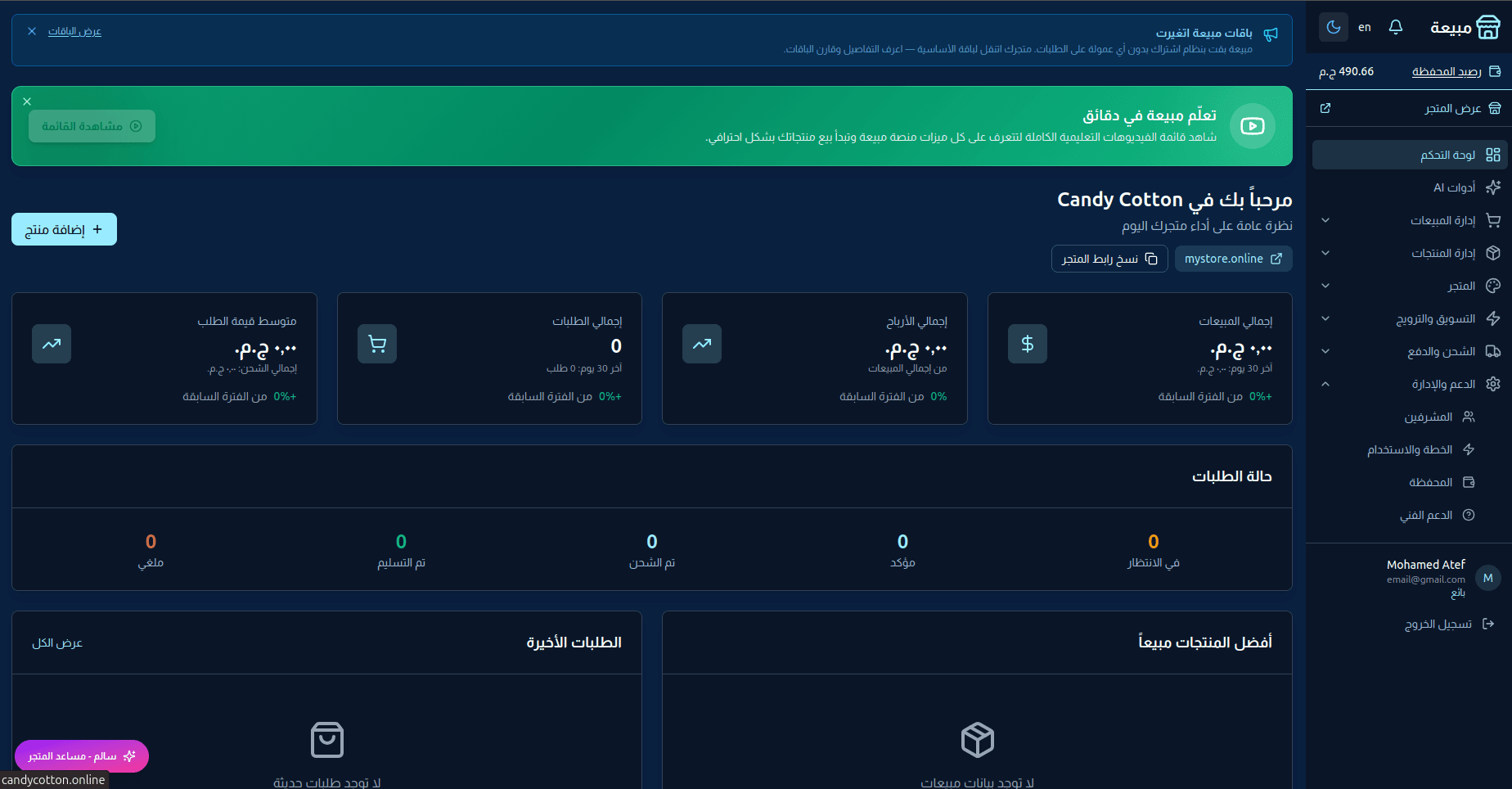
Task: Click the gear icon for الدعم والإدارة
Action: [1493, 384]
